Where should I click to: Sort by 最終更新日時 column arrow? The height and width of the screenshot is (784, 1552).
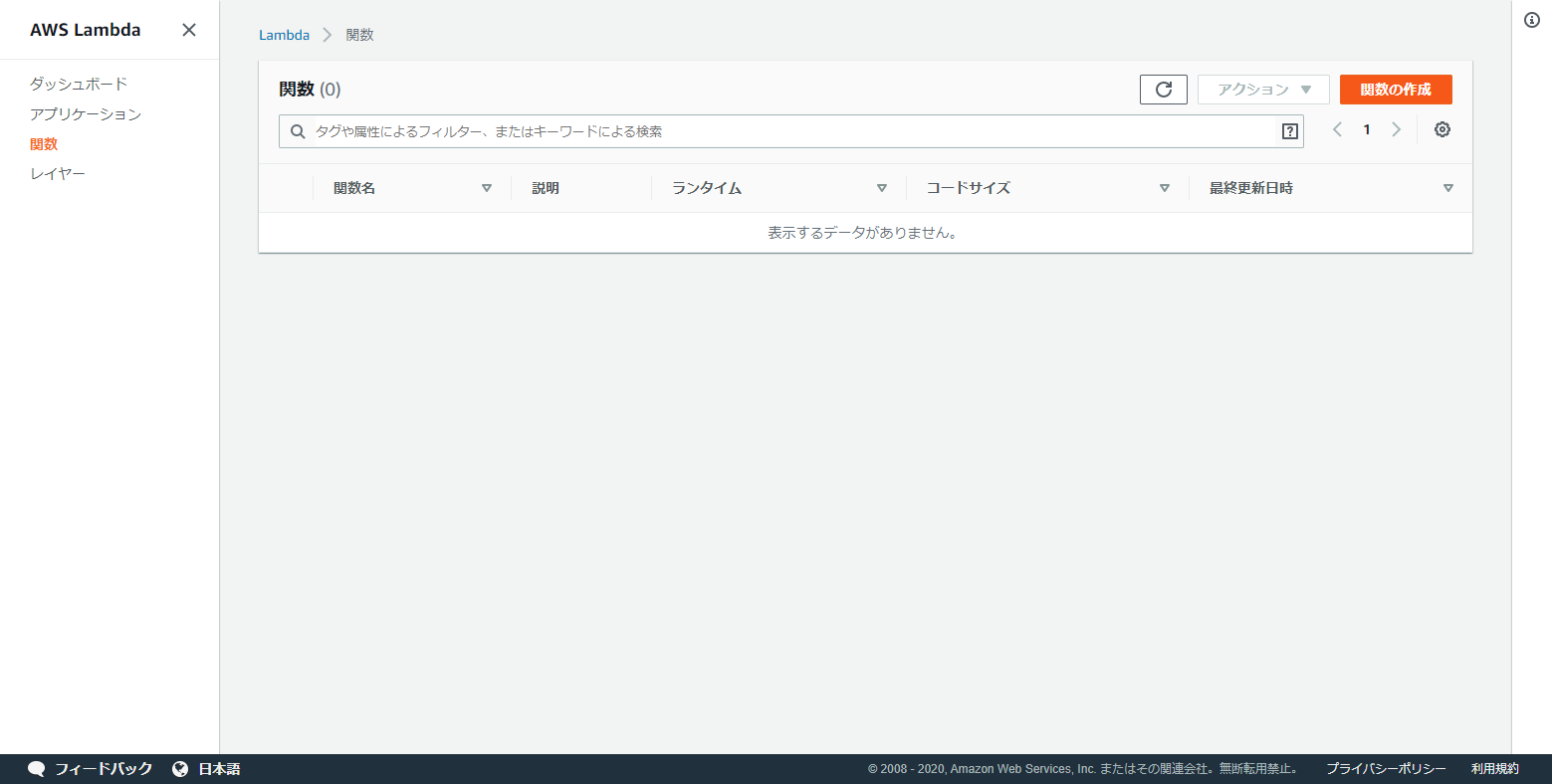pyautogui.click(x=1448, y=188)
